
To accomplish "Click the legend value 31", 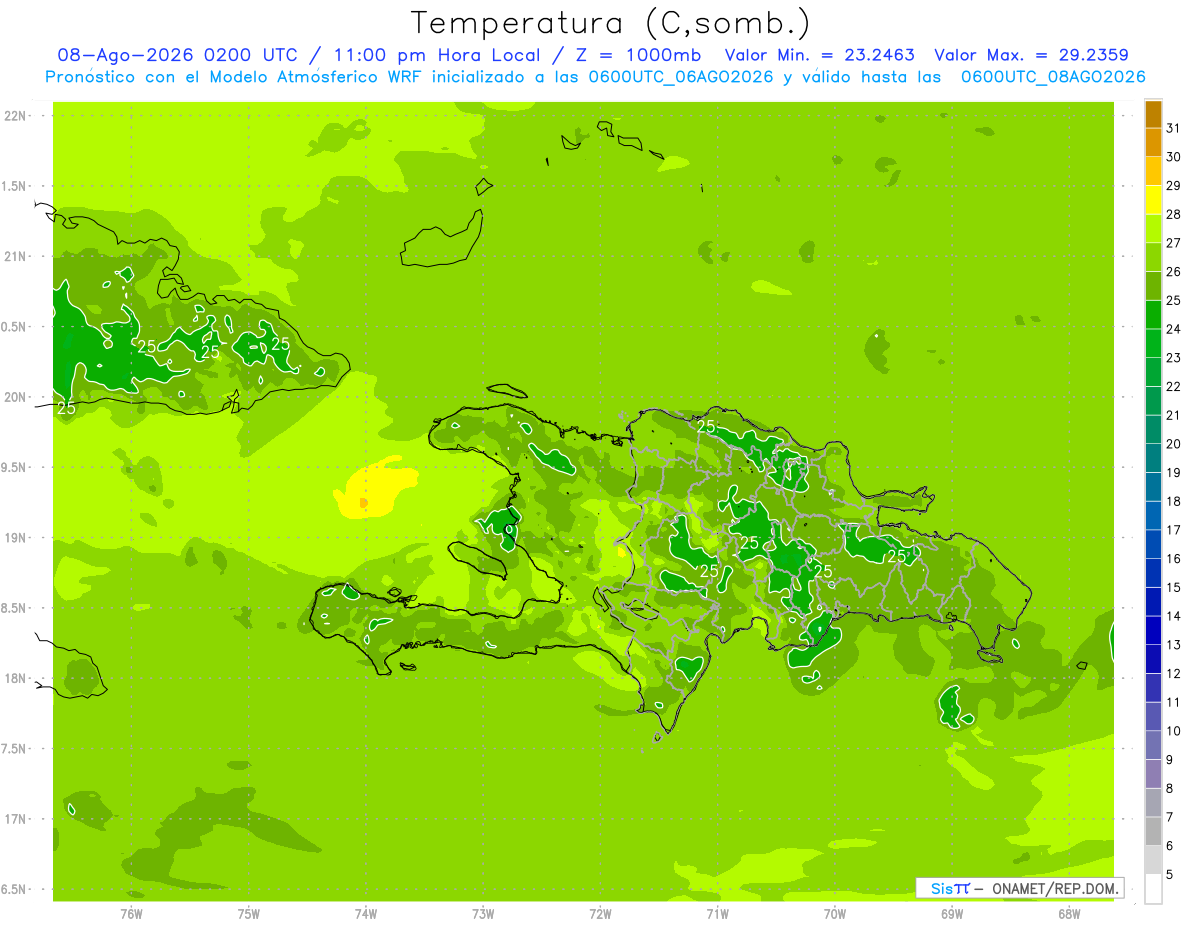I will [1173, 128].
